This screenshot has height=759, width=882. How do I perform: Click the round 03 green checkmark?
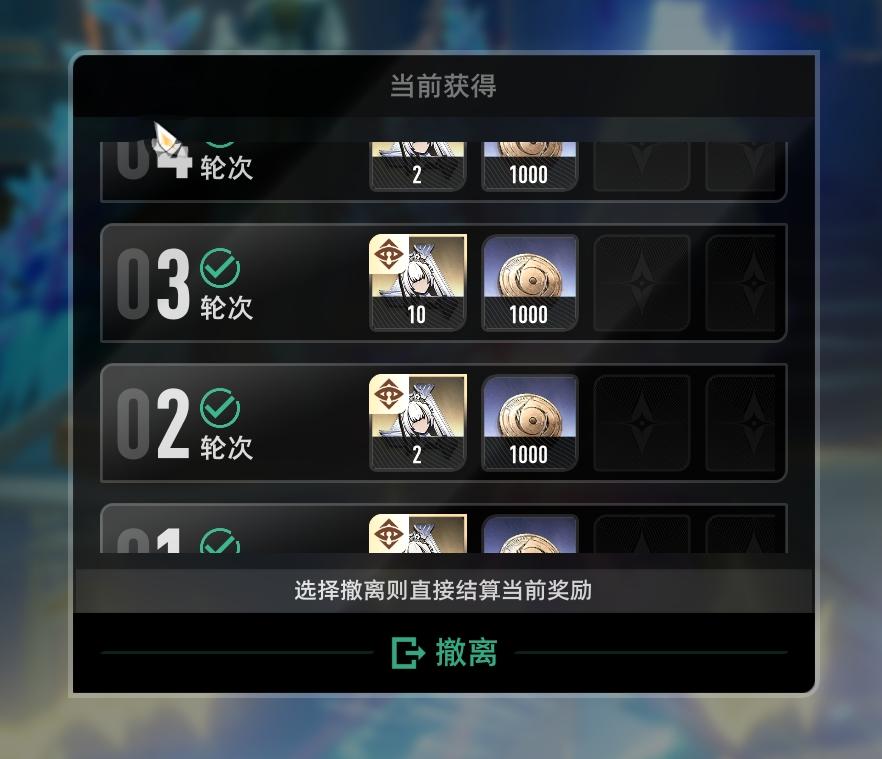(x=220, y=268)
